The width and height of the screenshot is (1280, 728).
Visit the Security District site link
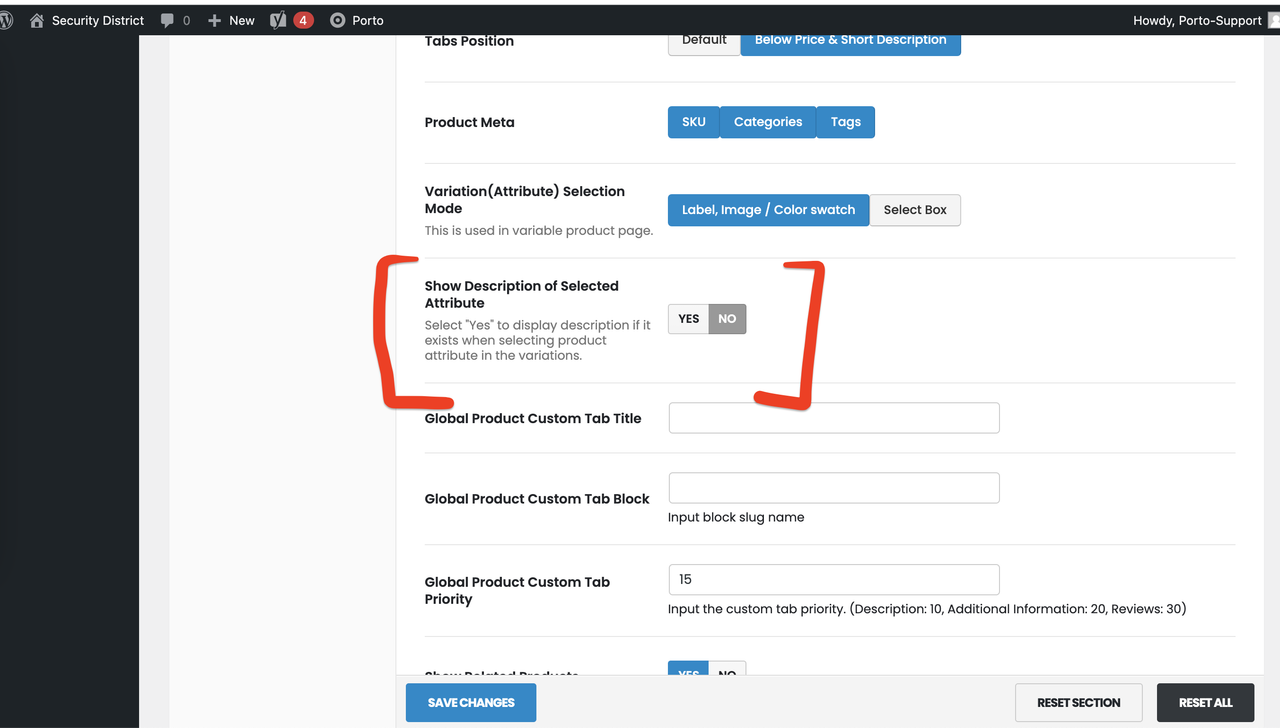(98, 20)
